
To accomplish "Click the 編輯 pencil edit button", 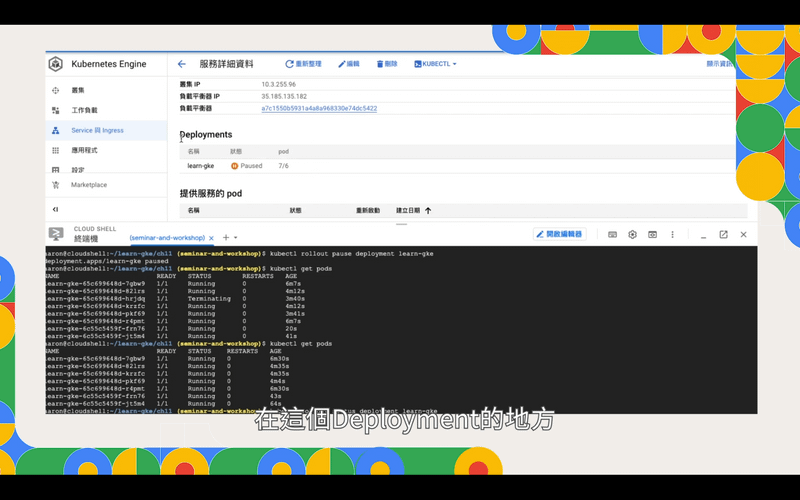I will [349, 64].
